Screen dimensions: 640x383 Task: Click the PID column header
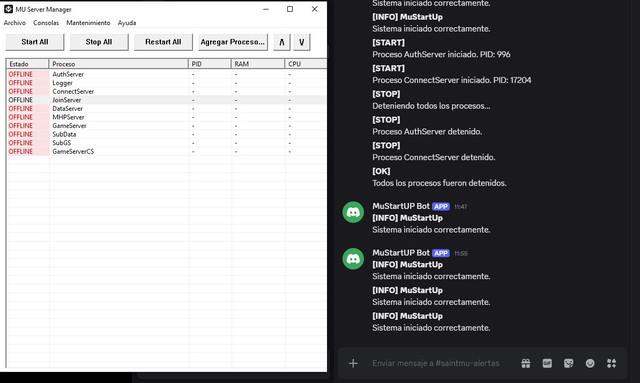[x=210, y=64]
